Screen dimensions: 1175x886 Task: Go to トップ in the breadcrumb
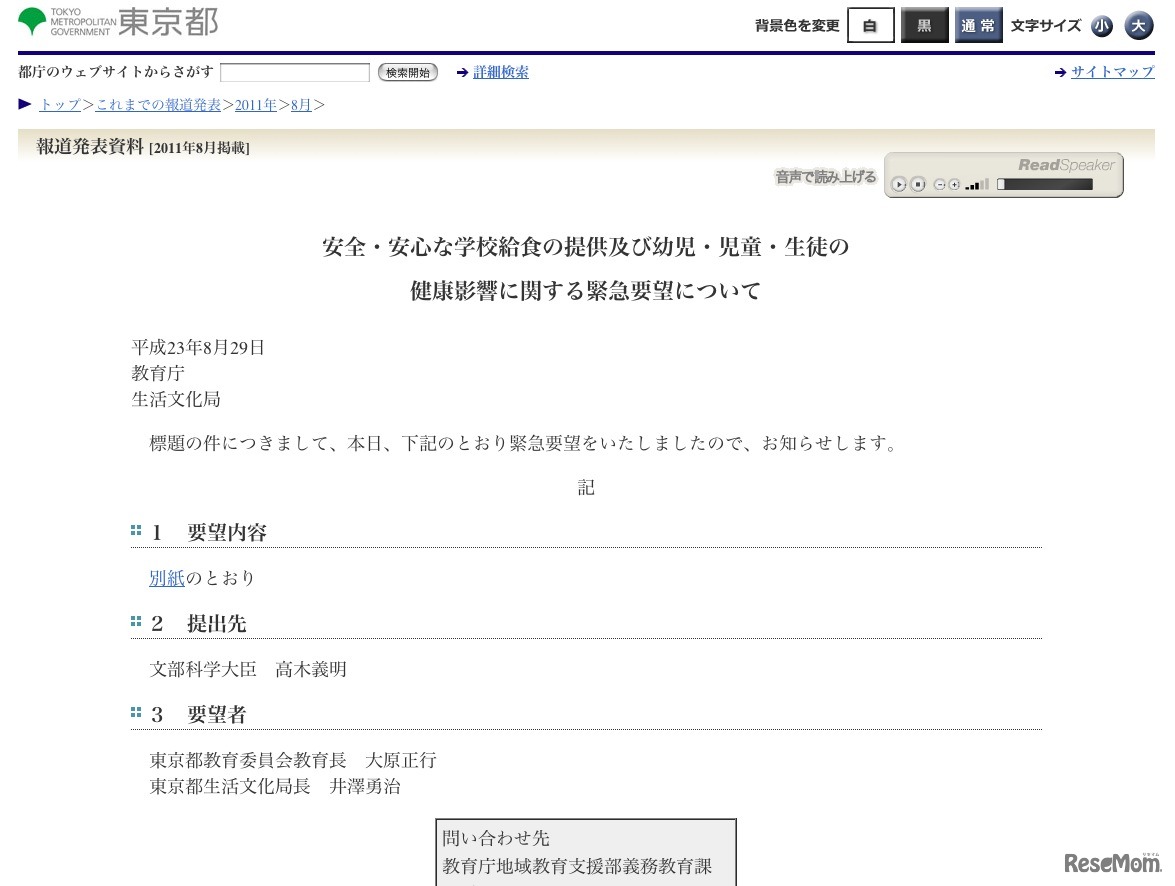(x=60, y=104)
